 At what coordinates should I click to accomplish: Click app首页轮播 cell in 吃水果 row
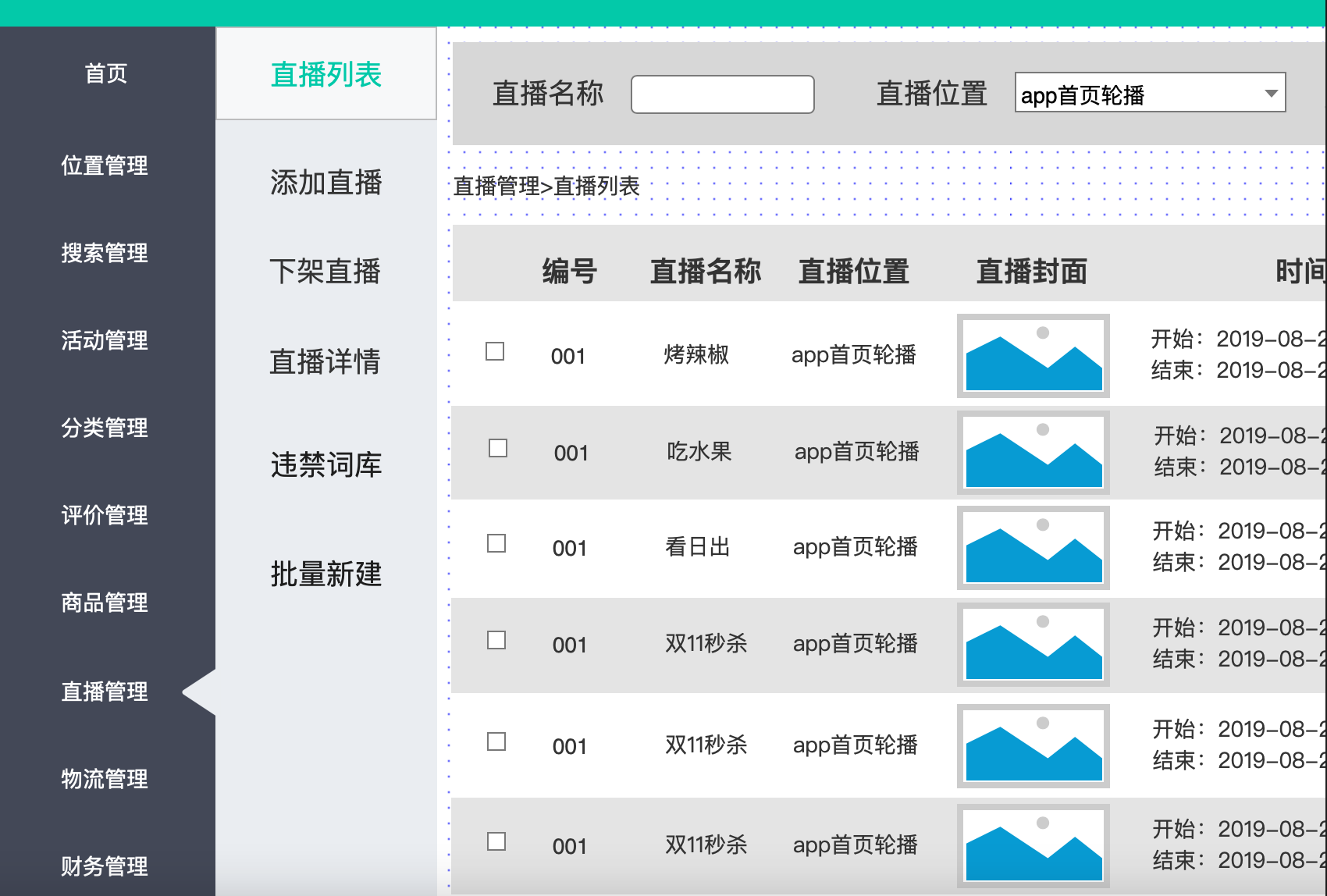857,451
